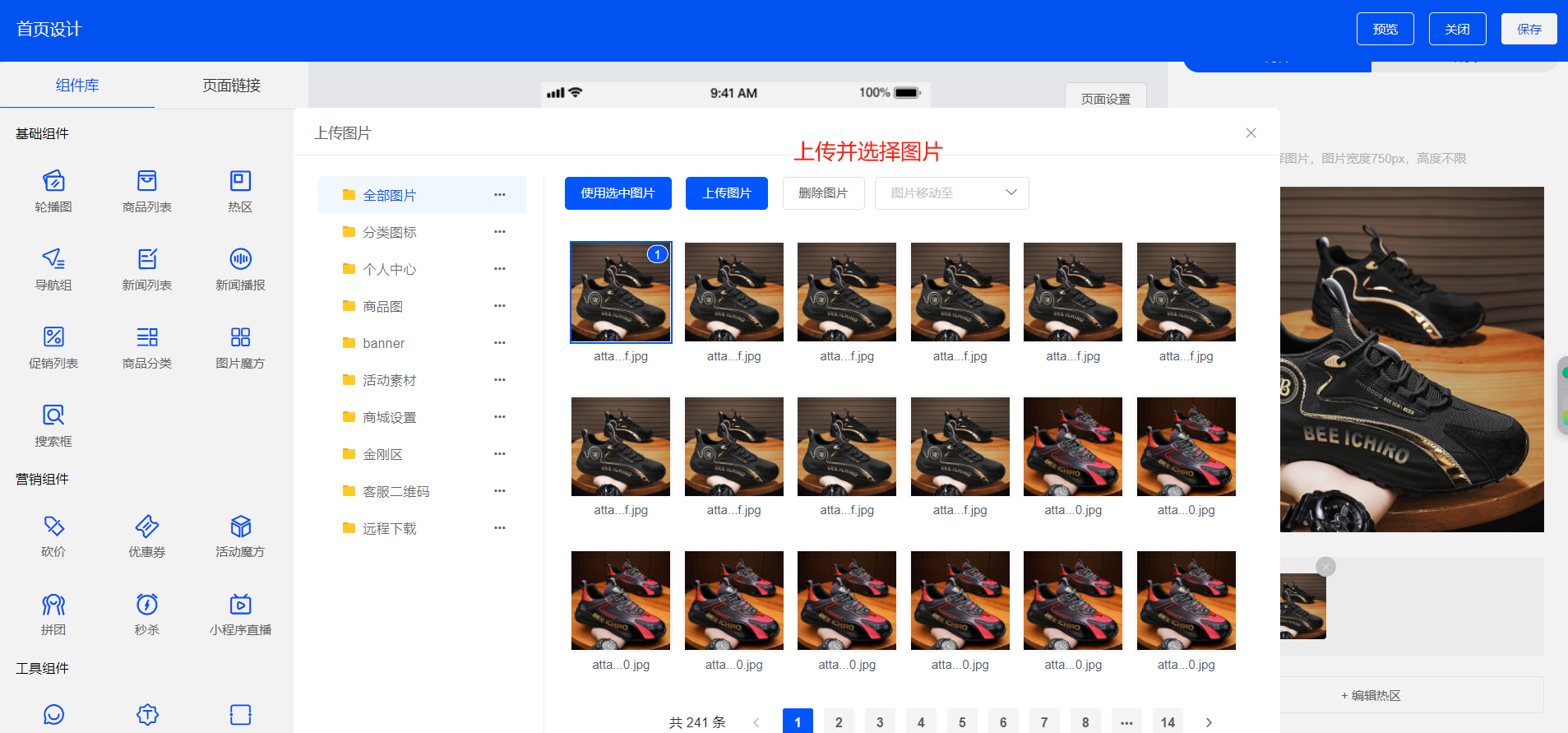Choose the 小程序直播 live stream component

[240, 615]
